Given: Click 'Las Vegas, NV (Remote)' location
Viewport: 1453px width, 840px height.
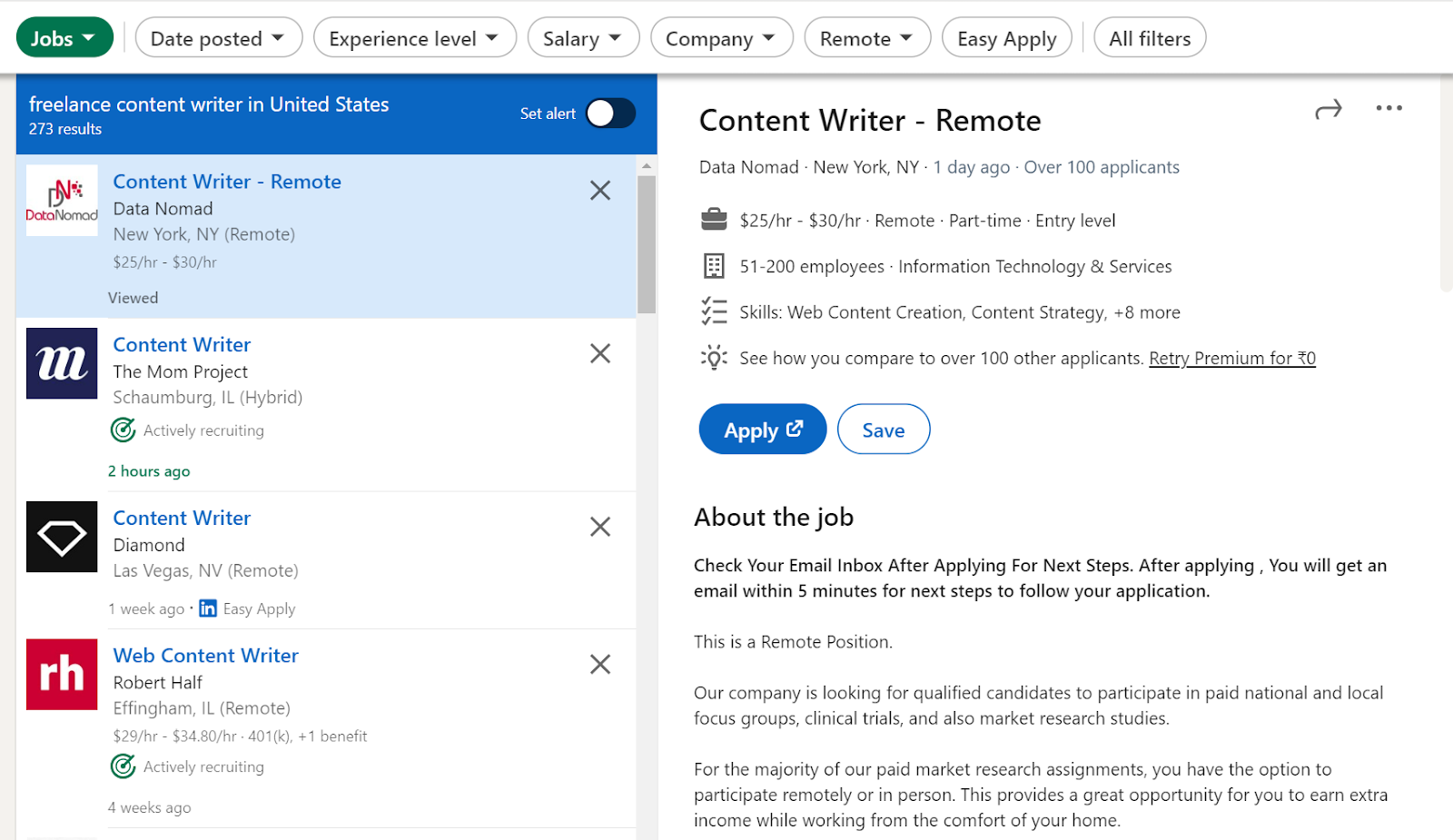Looking at the screenshot, I should point(205,570).
